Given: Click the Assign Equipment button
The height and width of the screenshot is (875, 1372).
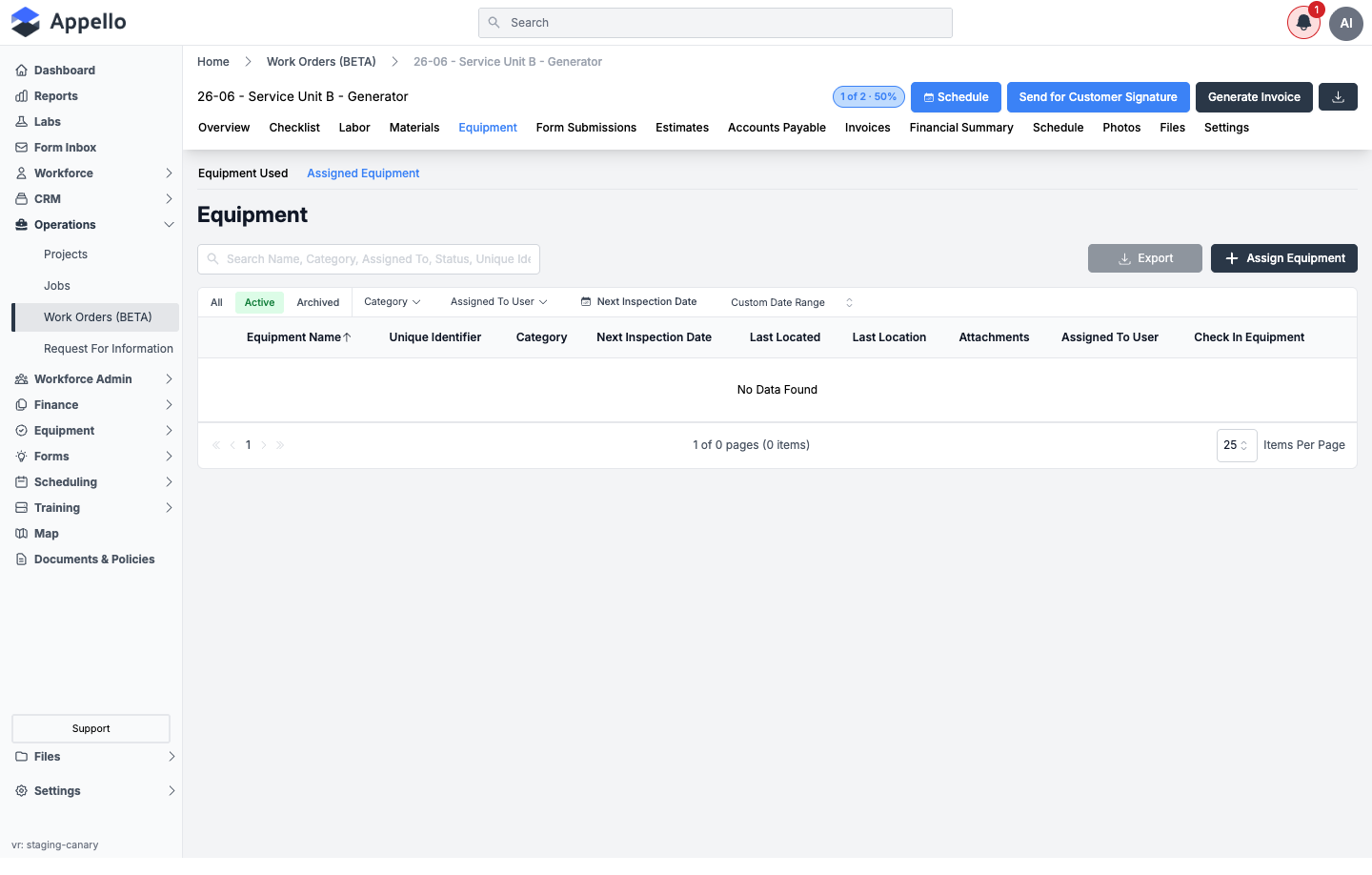Looking at the screenshot, I should 1284,258.
